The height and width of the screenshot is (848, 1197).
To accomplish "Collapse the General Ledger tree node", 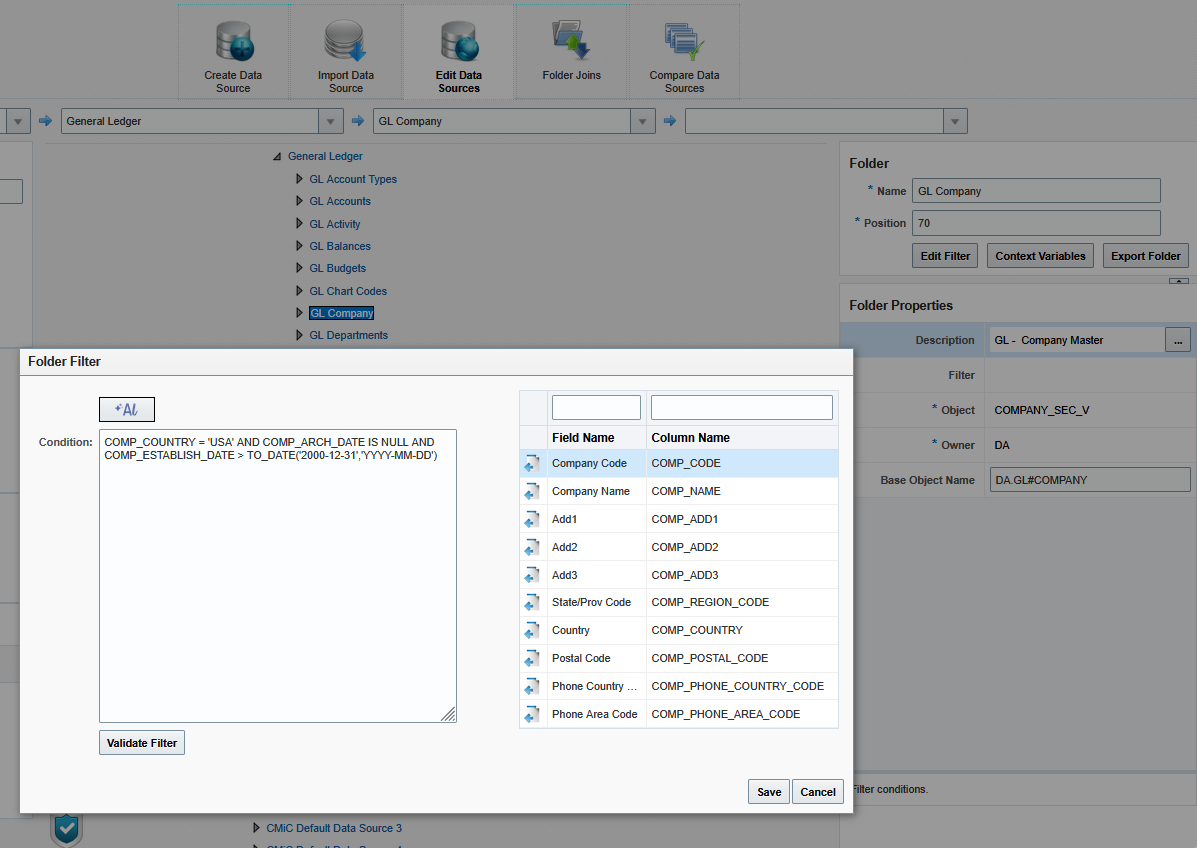I will click(277, 156).
